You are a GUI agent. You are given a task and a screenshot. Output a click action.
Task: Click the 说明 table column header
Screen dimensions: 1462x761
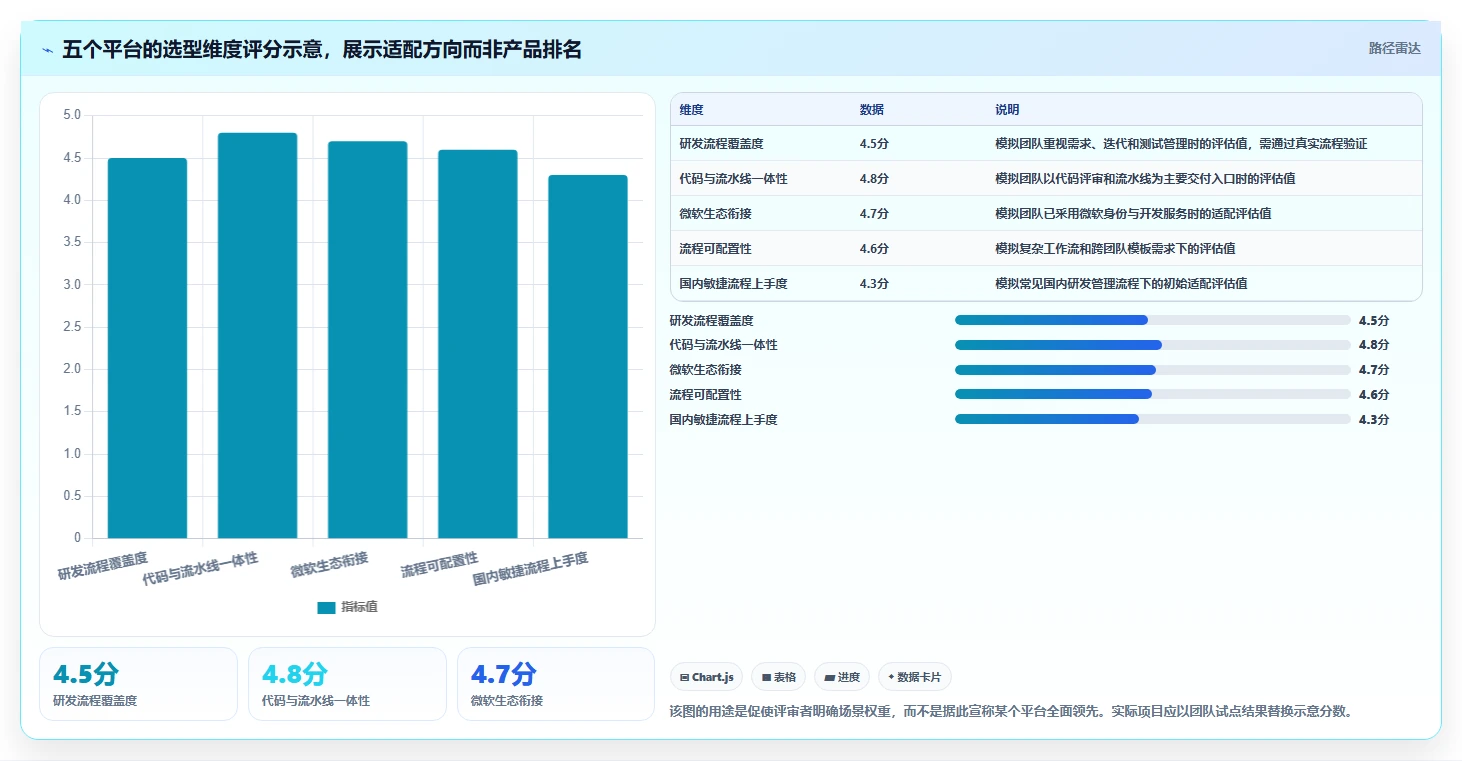pos(1007,110)
